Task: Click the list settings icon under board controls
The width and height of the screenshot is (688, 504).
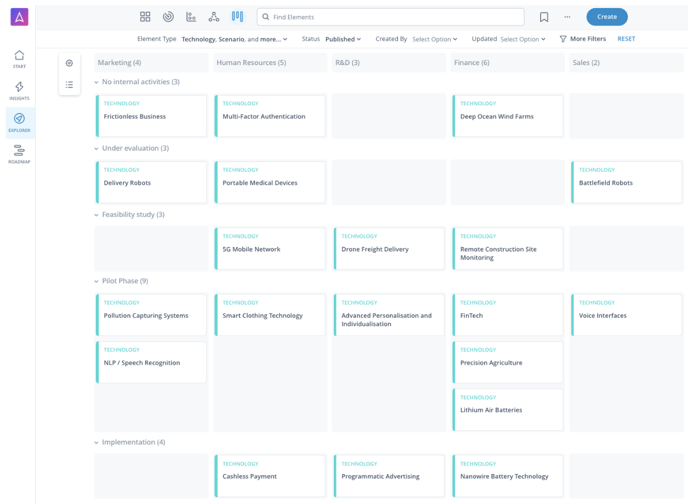Action: [69, 85]
